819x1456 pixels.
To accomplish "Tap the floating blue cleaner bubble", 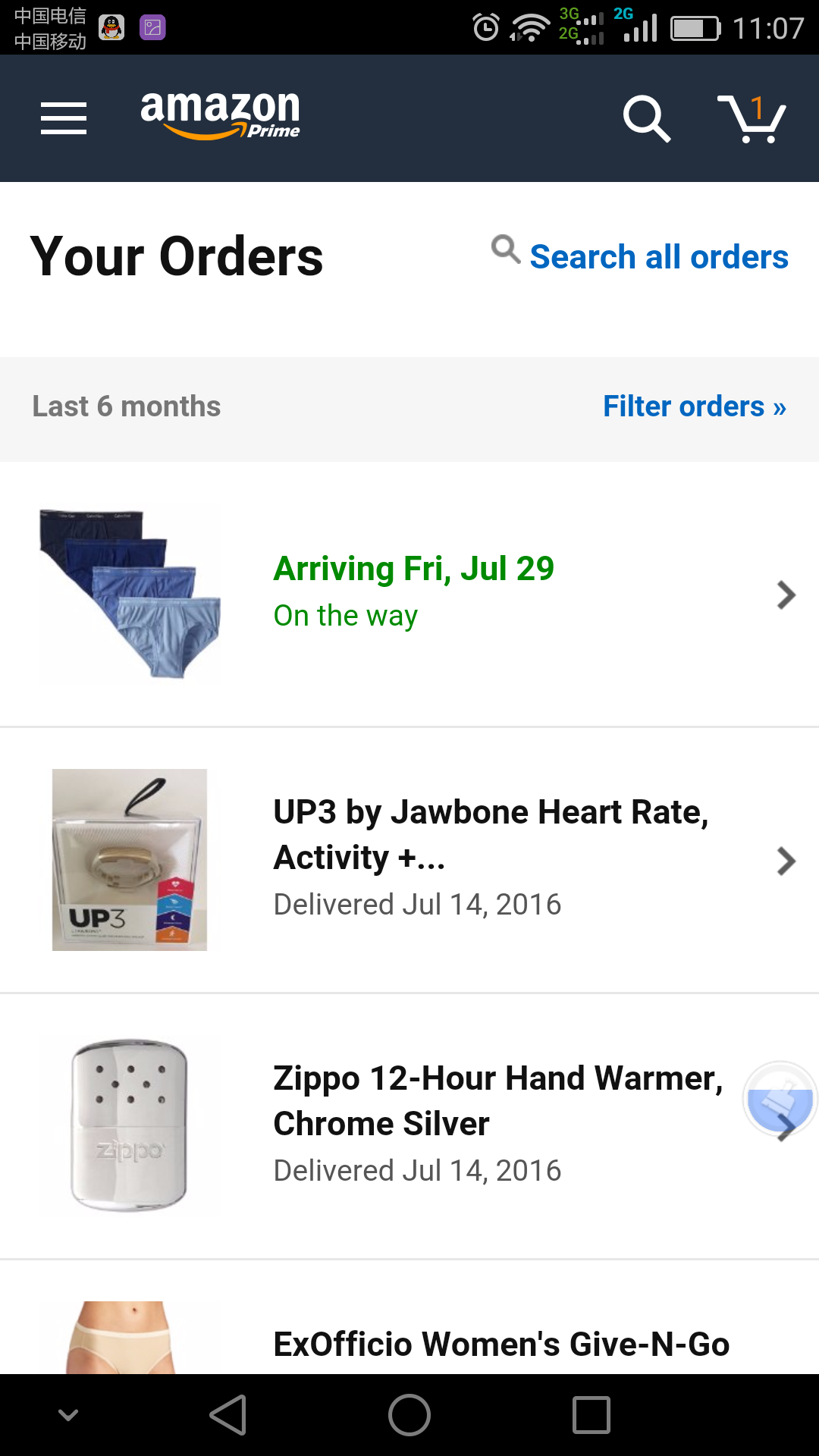I will 780,1098.
